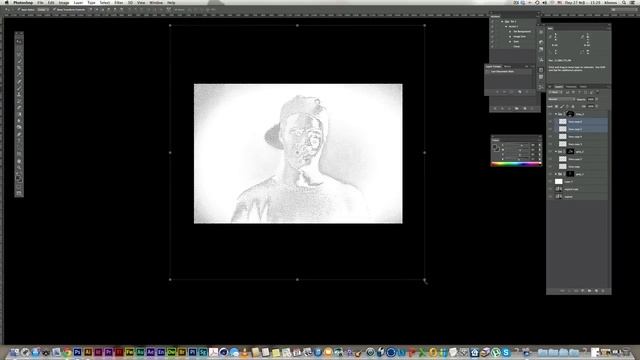Open the Help menu
The height and width of the screenshot is (360, 640).
171,2
